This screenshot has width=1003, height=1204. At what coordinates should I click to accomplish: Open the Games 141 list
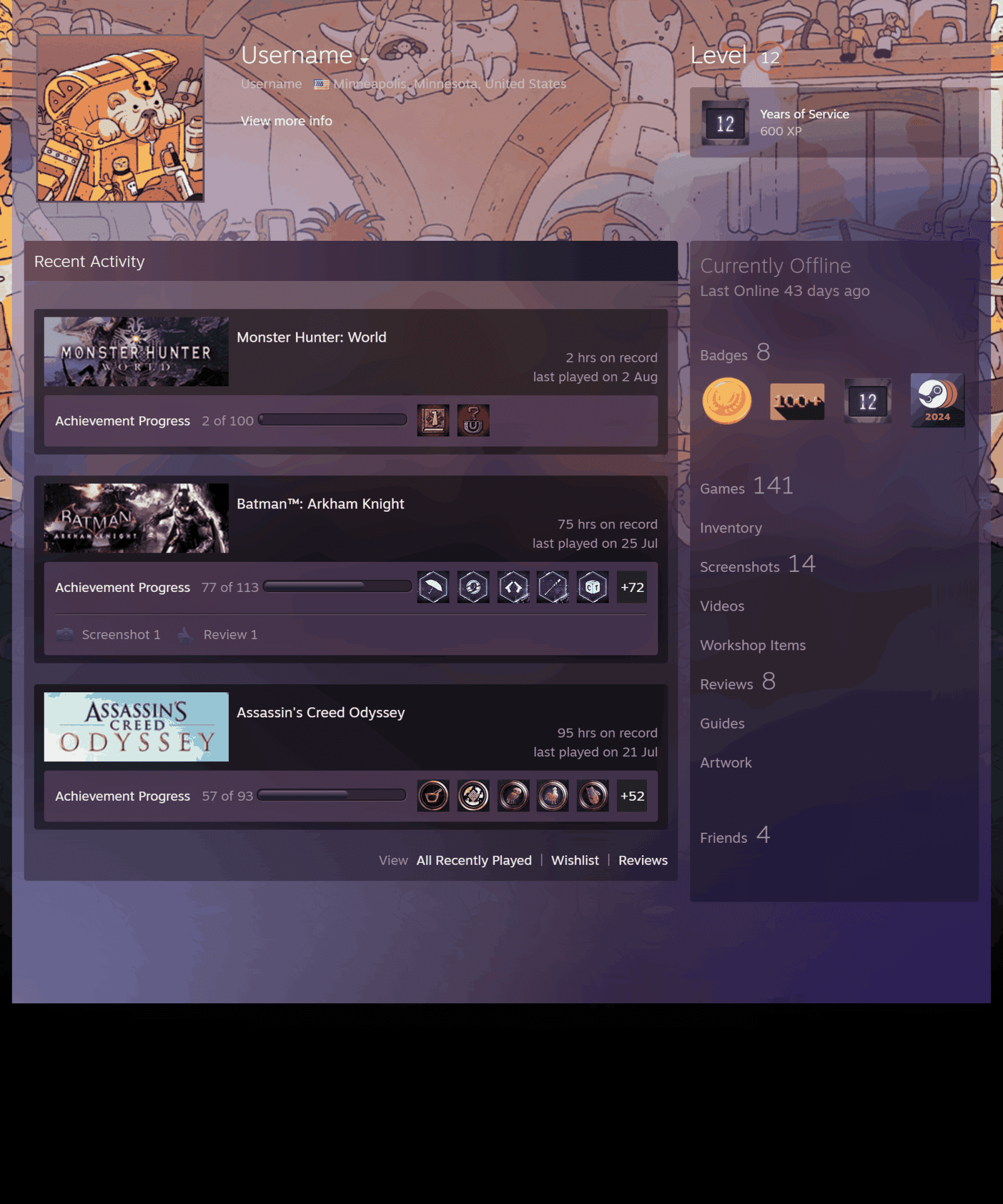[747, 487]
